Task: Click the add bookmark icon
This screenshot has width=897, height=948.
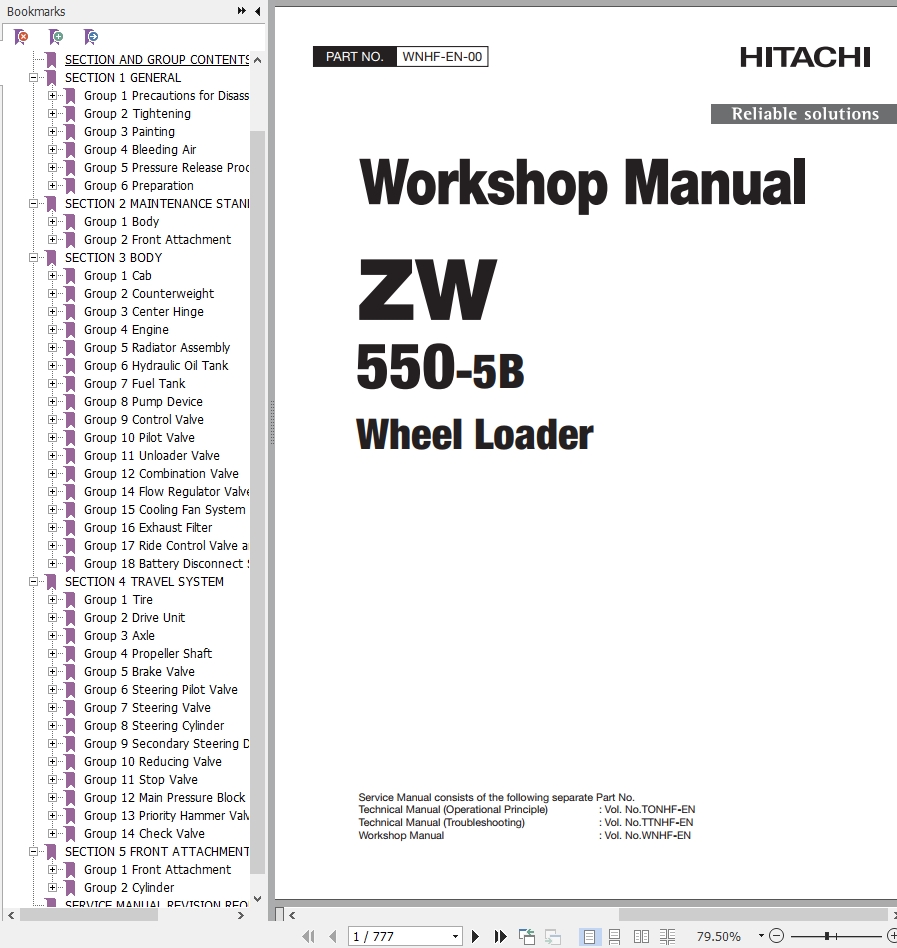Action: [x=56, y=37]
